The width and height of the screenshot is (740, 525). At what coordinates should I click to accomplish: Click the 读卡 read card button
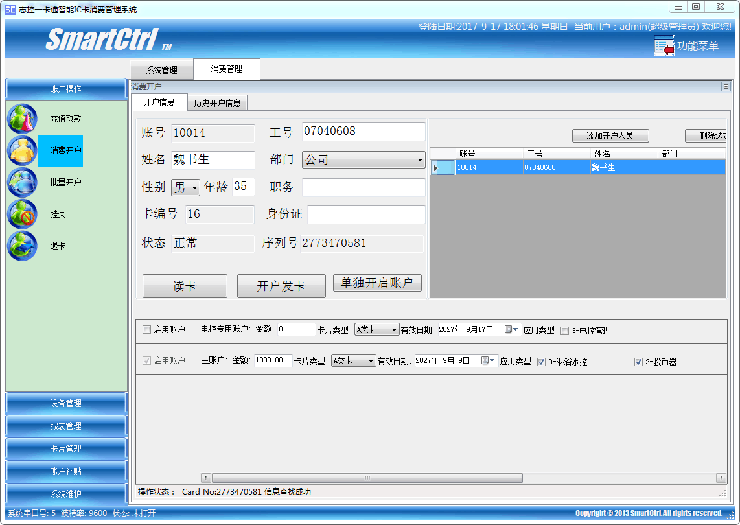184,286
